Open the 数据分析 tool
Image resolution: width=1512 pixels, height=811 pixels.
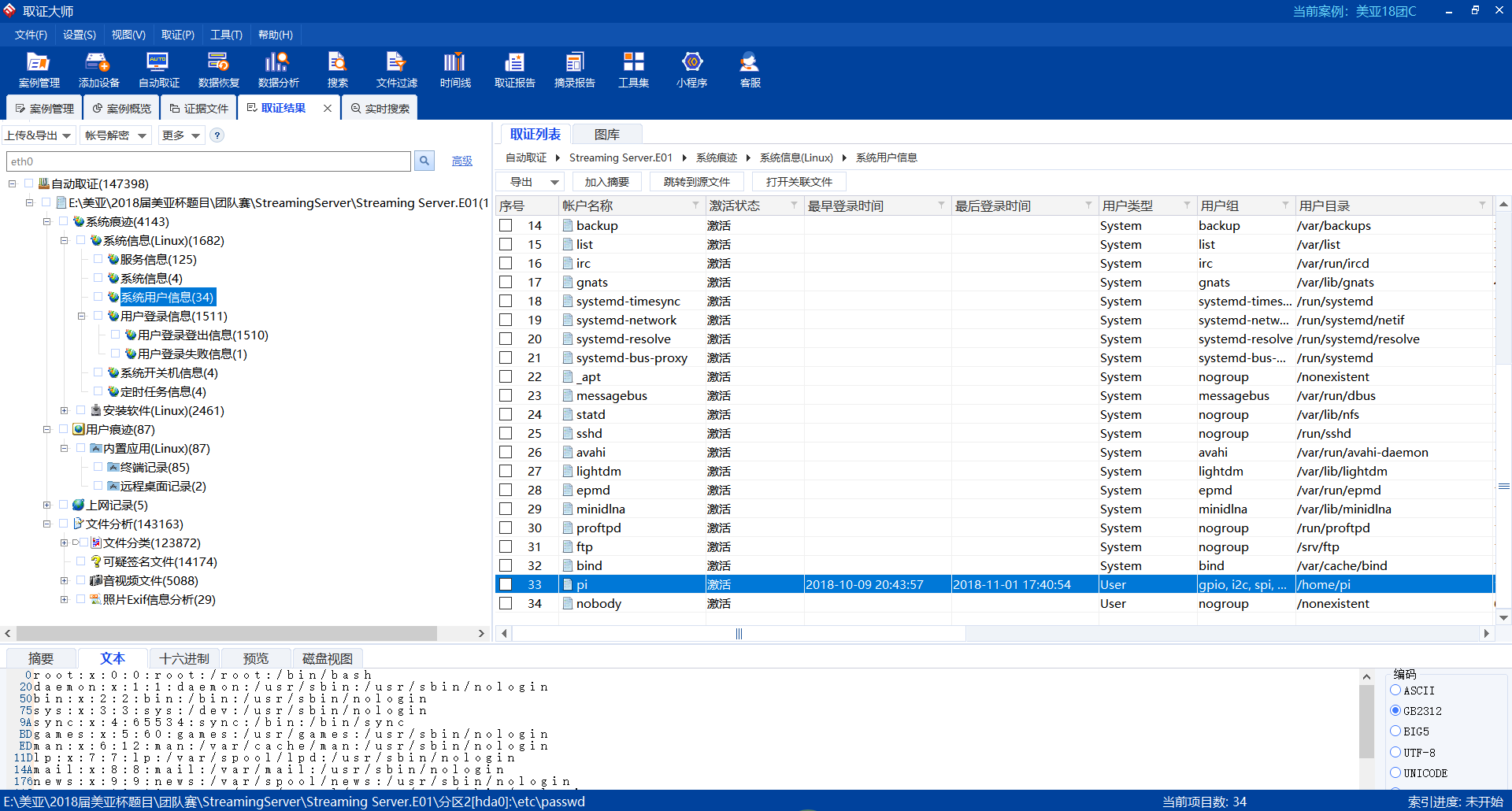coord(278,69)
